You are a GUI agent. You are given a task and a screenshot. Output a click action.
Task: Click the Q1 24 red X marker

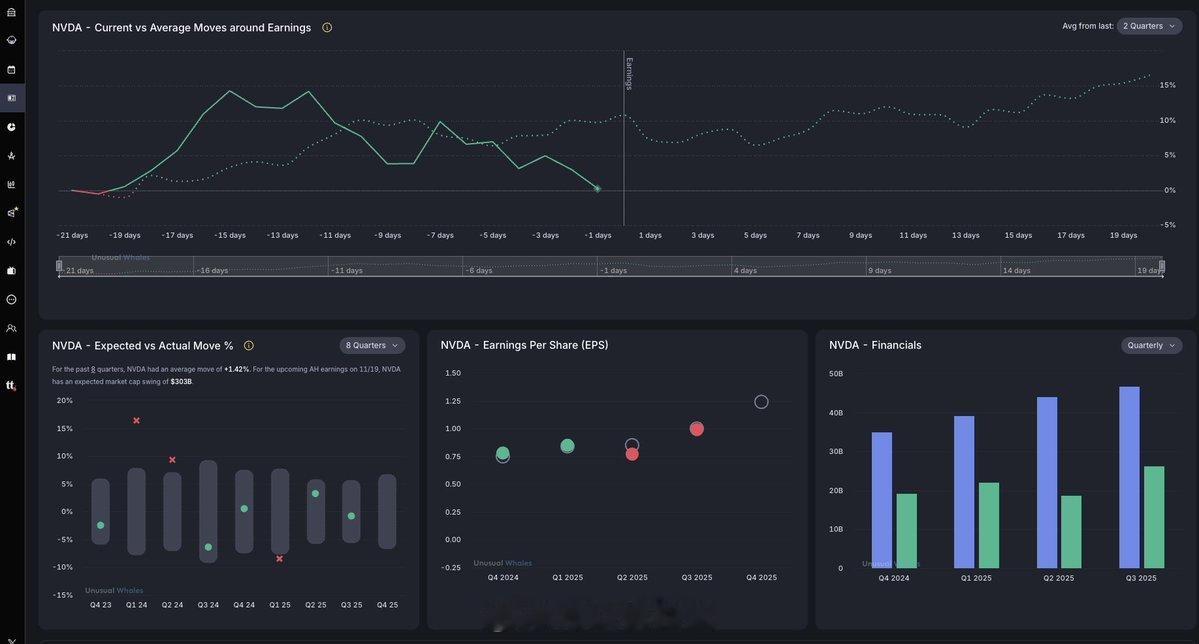(136, 421)
